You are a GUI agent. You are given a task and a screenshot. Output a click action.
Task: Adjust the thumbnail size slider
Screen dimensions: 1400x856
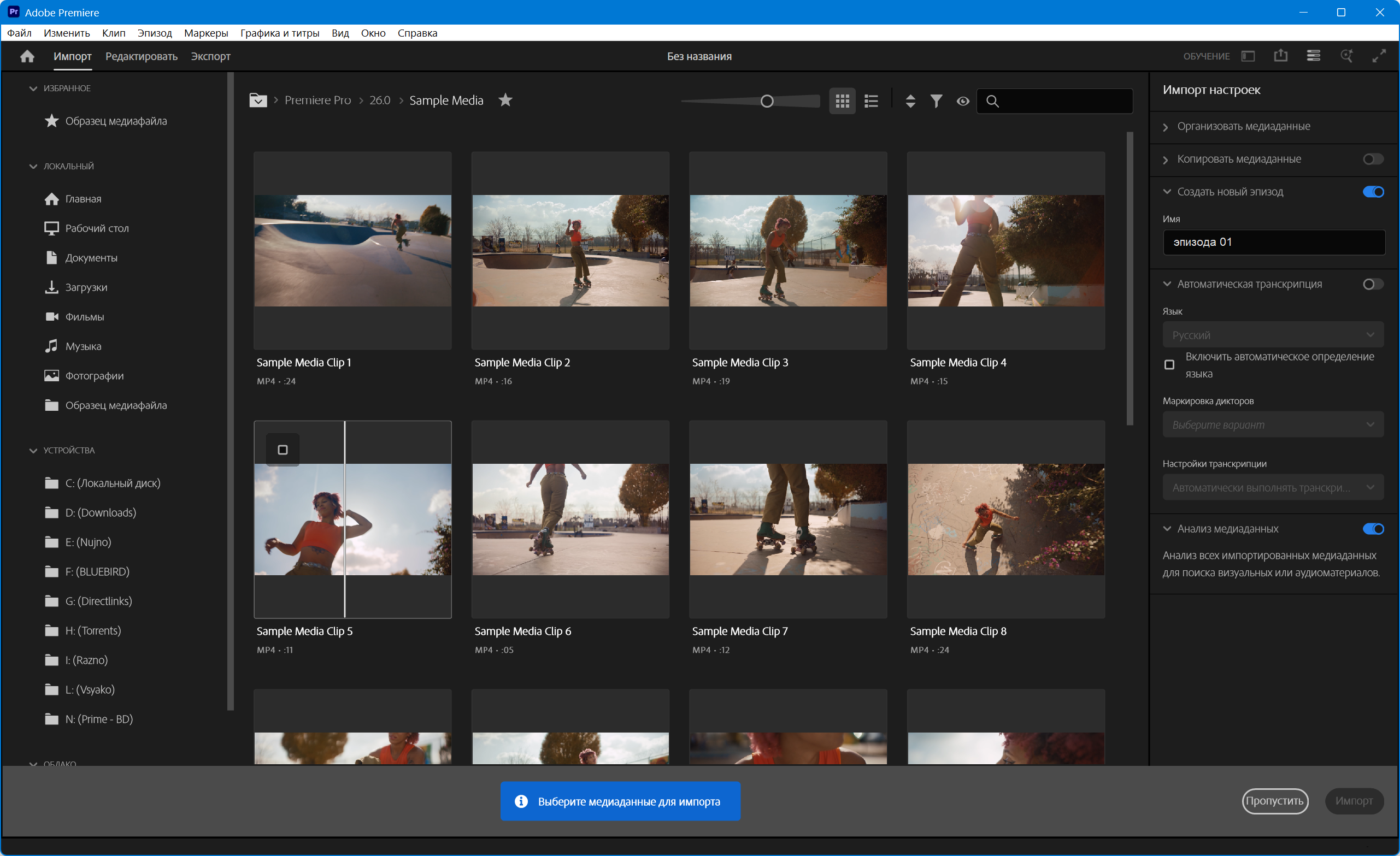[767, 101]
